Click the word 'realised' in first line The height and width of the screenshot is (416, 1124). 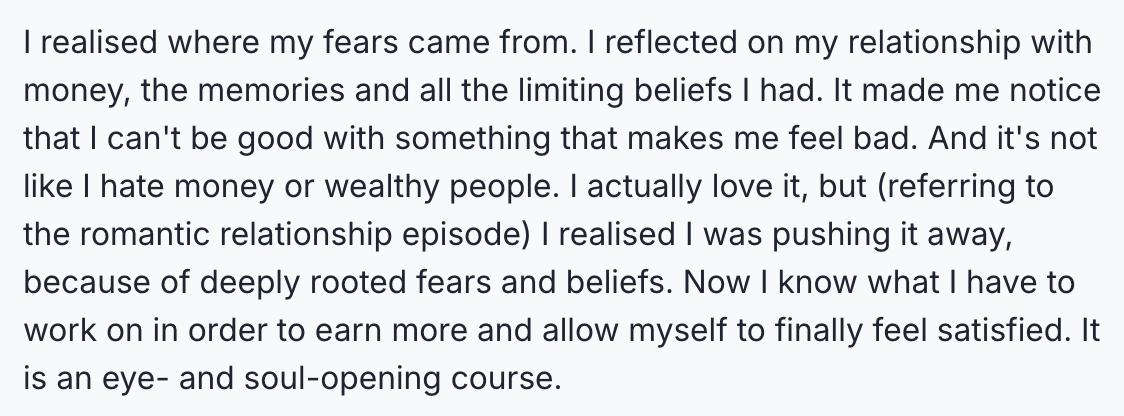(x=98, y=42)
